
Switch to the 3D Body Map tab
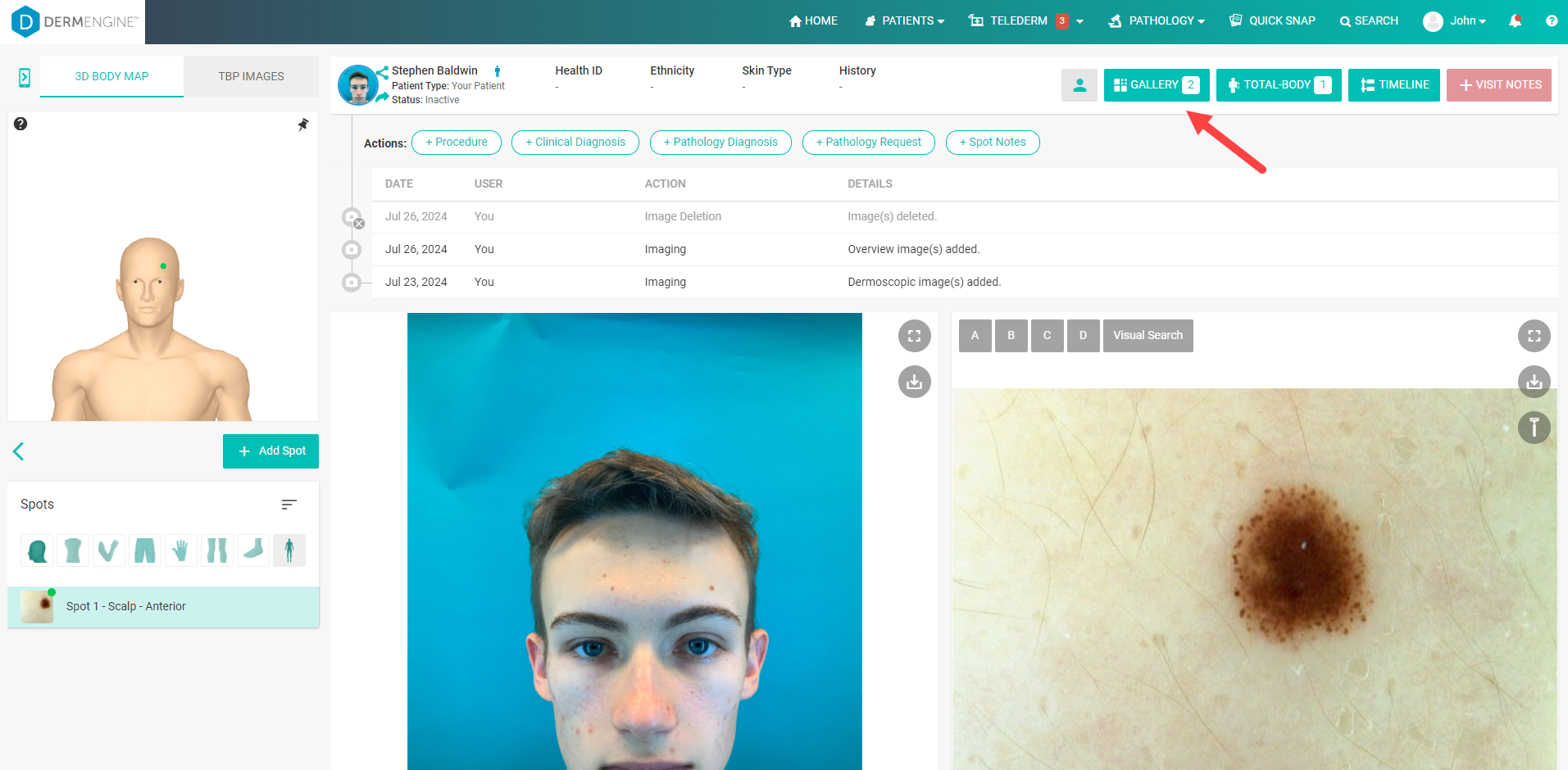click(111, 77)
